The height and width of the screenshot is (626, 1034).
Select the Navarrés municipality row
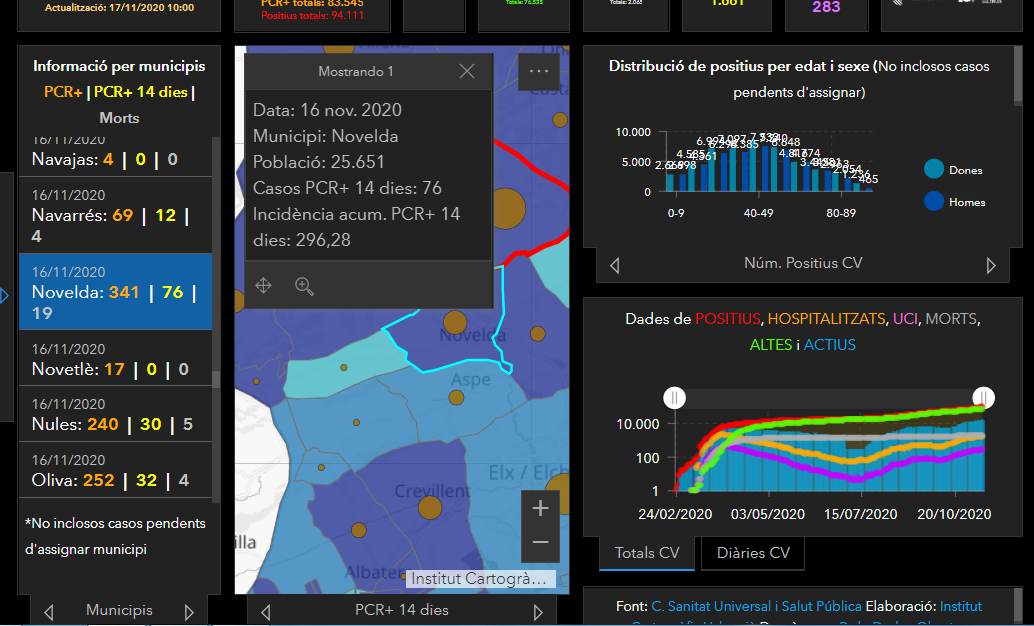click(115, 215)
